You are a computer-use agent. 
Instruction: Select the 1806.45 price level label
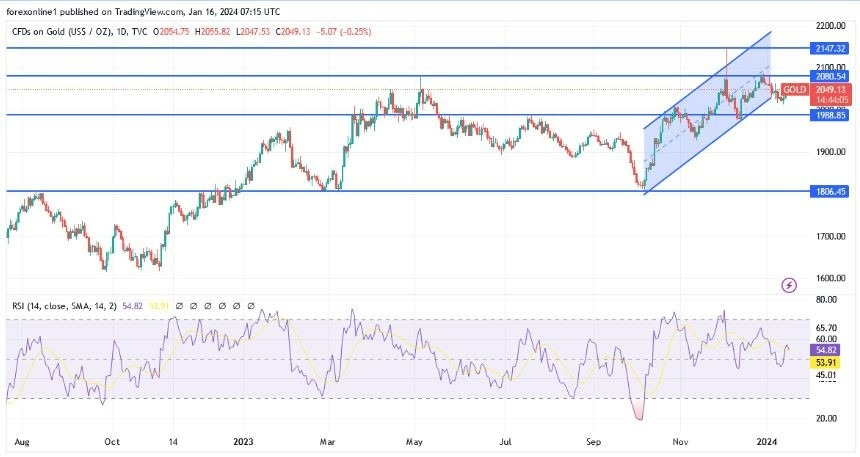(x=830, y=191)
